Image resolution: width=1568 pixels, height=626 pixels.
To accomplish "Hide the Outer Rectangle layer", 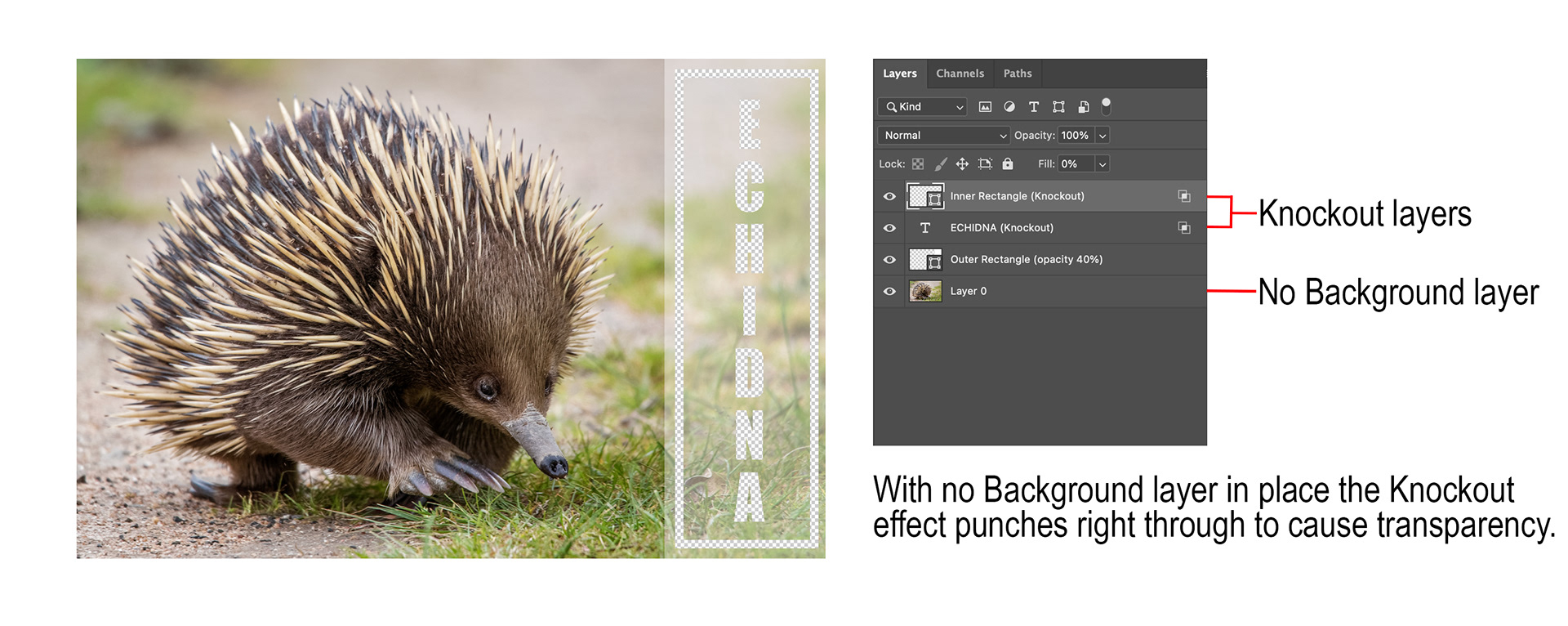I will click(889, 260).
